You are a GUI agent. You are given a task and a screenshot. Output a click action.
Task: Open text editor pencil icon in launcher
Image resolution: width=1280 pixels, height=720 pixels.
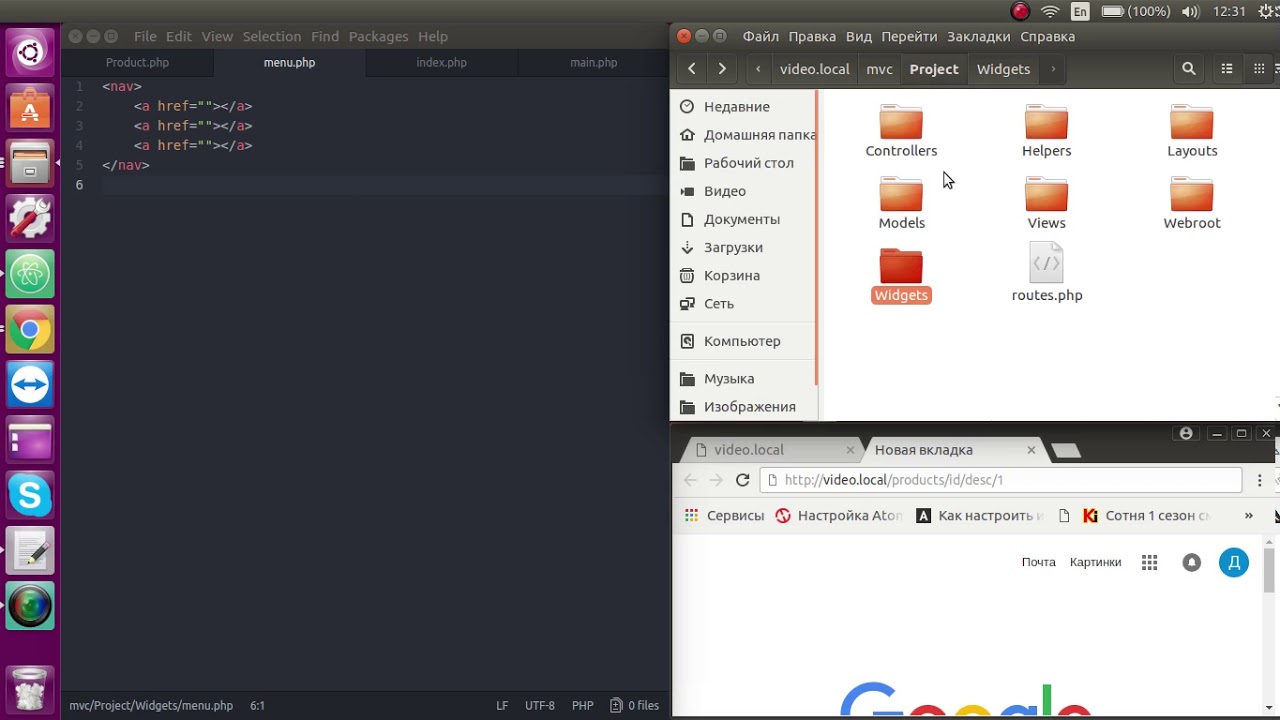coord(30,551)
